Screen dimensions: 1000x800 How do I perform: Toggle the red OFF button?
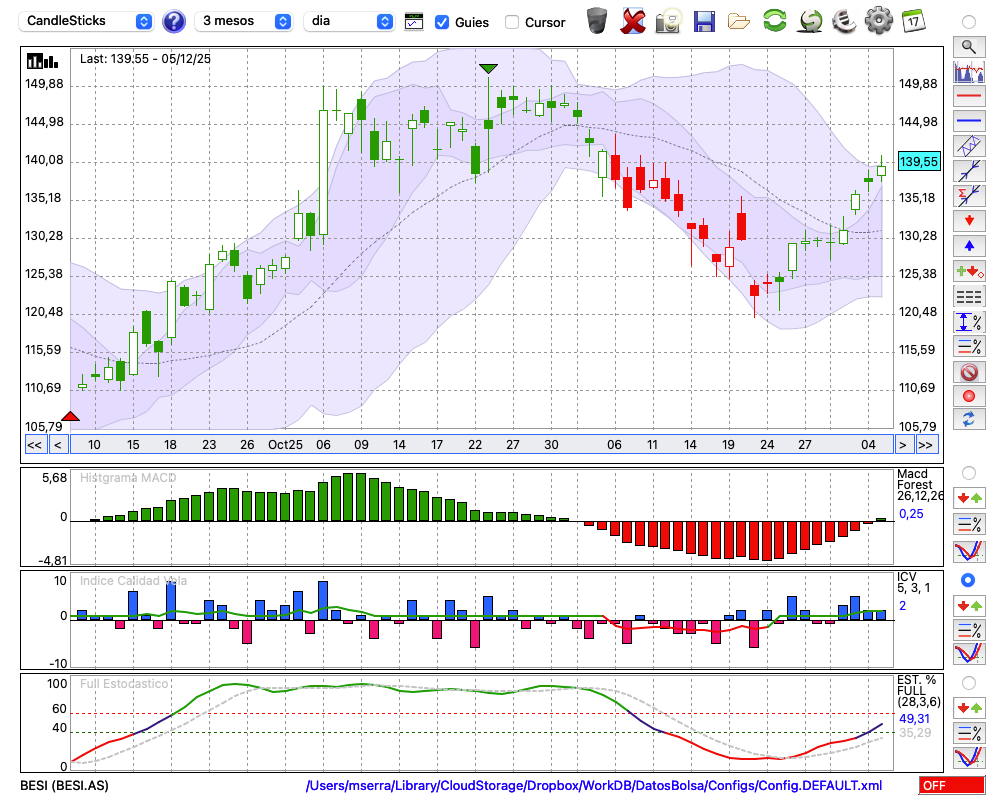952,785
